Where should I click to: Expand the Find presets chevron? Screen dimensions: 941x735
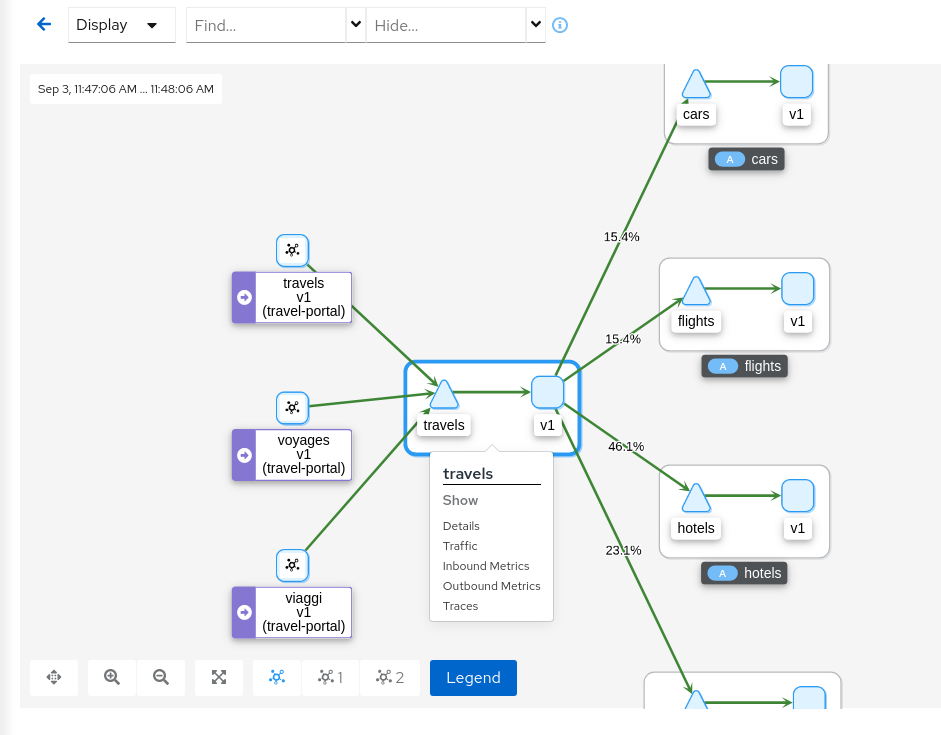[x=355, y=25]
